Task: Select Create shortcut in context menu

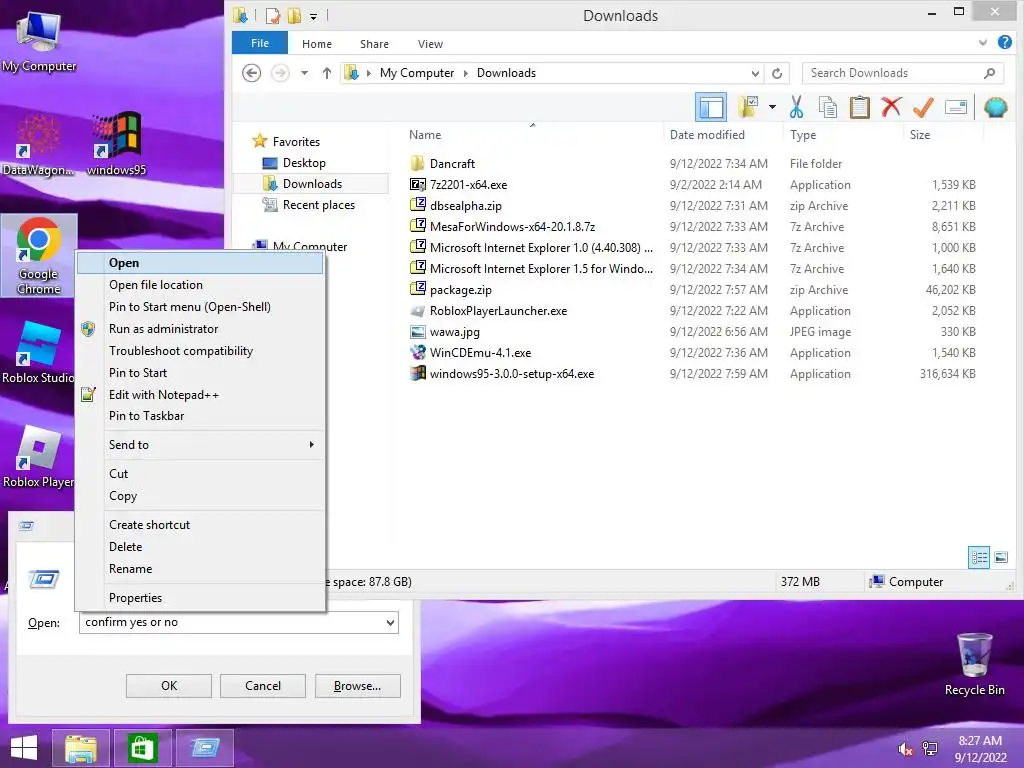Action: (x=200, y=525)
